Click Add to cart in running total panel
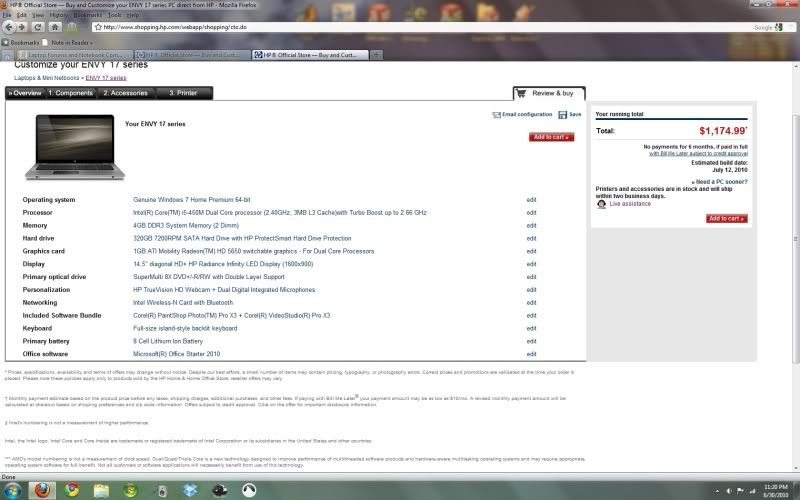This screenshot has height=500, width=800. point(727,218)
